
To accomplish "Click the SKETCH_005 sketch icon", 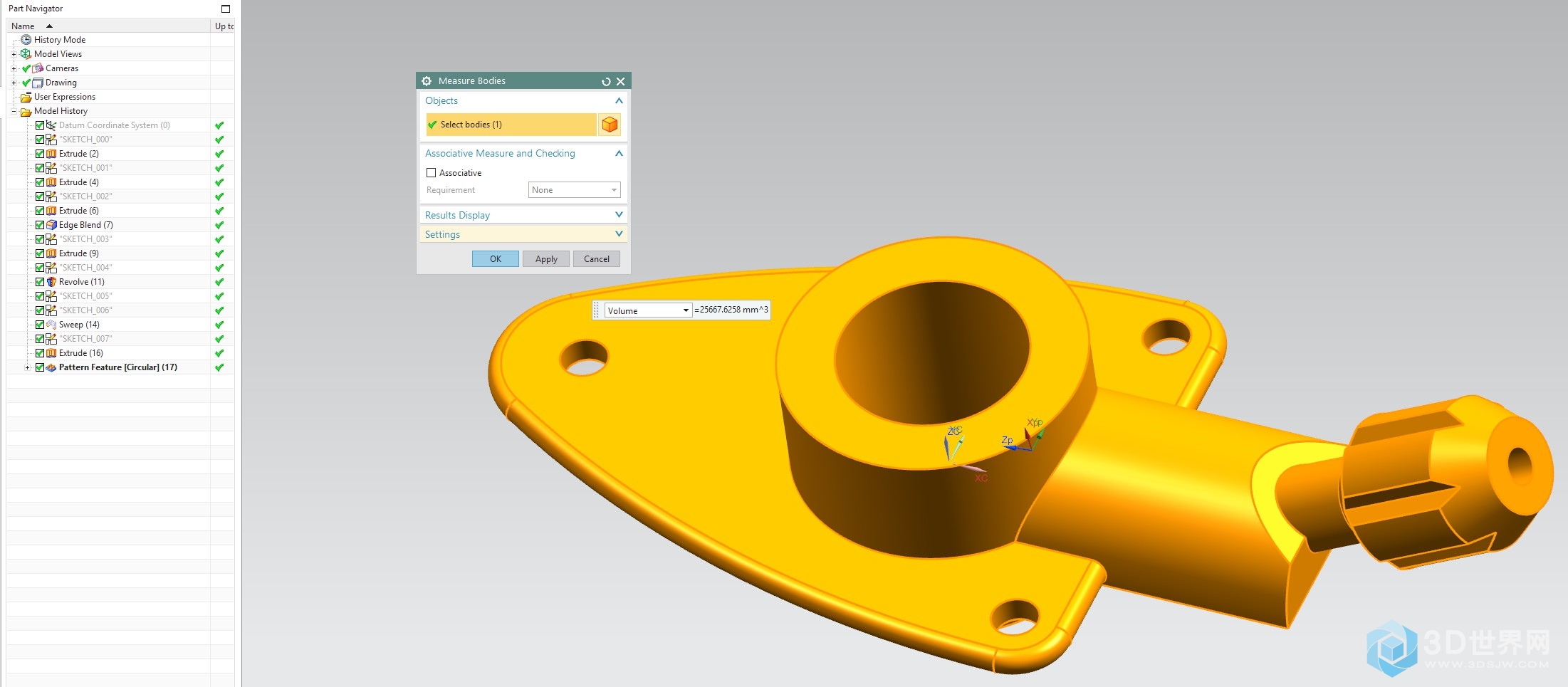I will click(x=51, y=296).
